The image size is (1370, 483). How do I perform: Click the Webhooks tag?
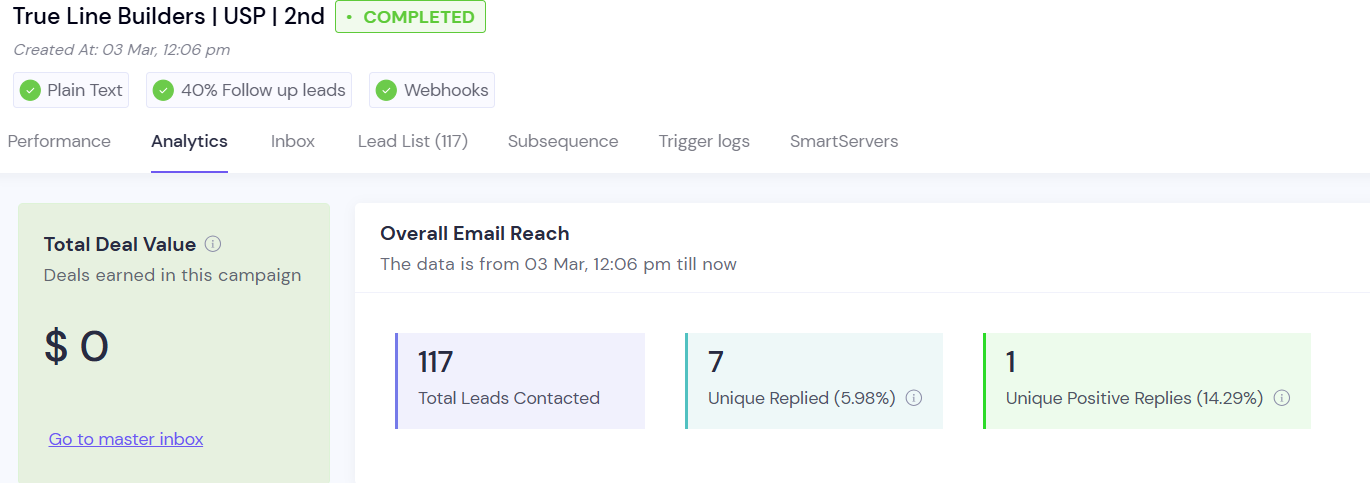click(x=432, y=90)
